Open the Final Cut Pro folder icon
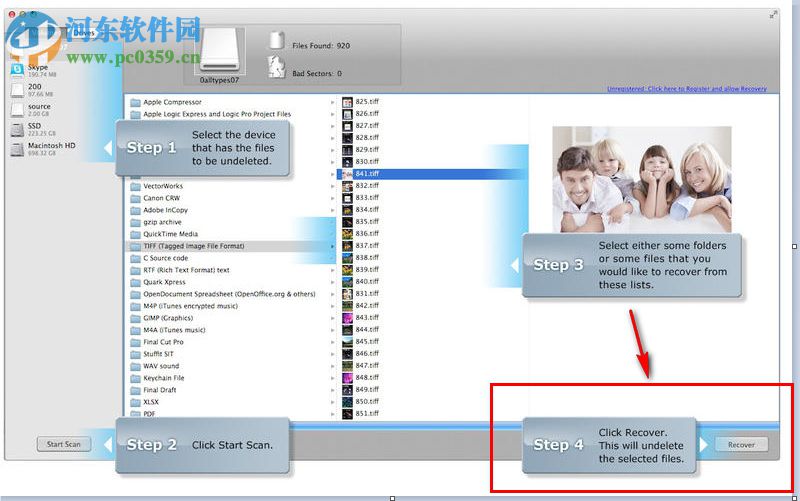 click(x=135, y=342)
